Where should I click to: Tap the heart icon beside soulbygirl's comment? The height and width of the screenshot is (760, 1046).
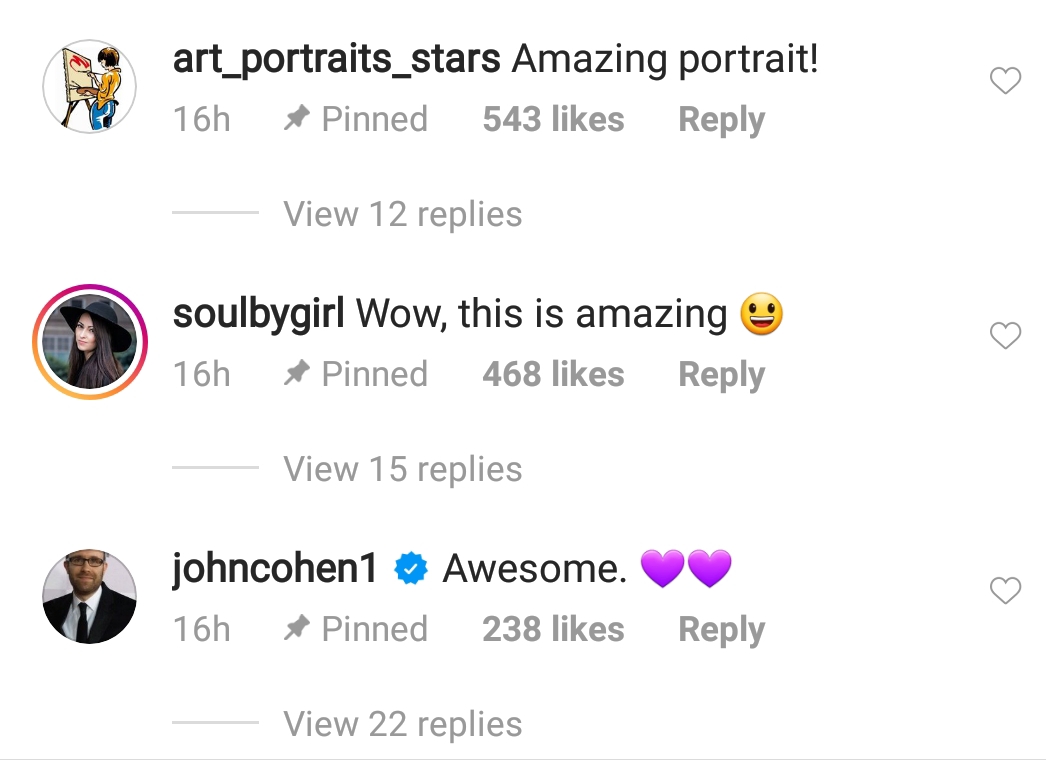(1005, 336)
